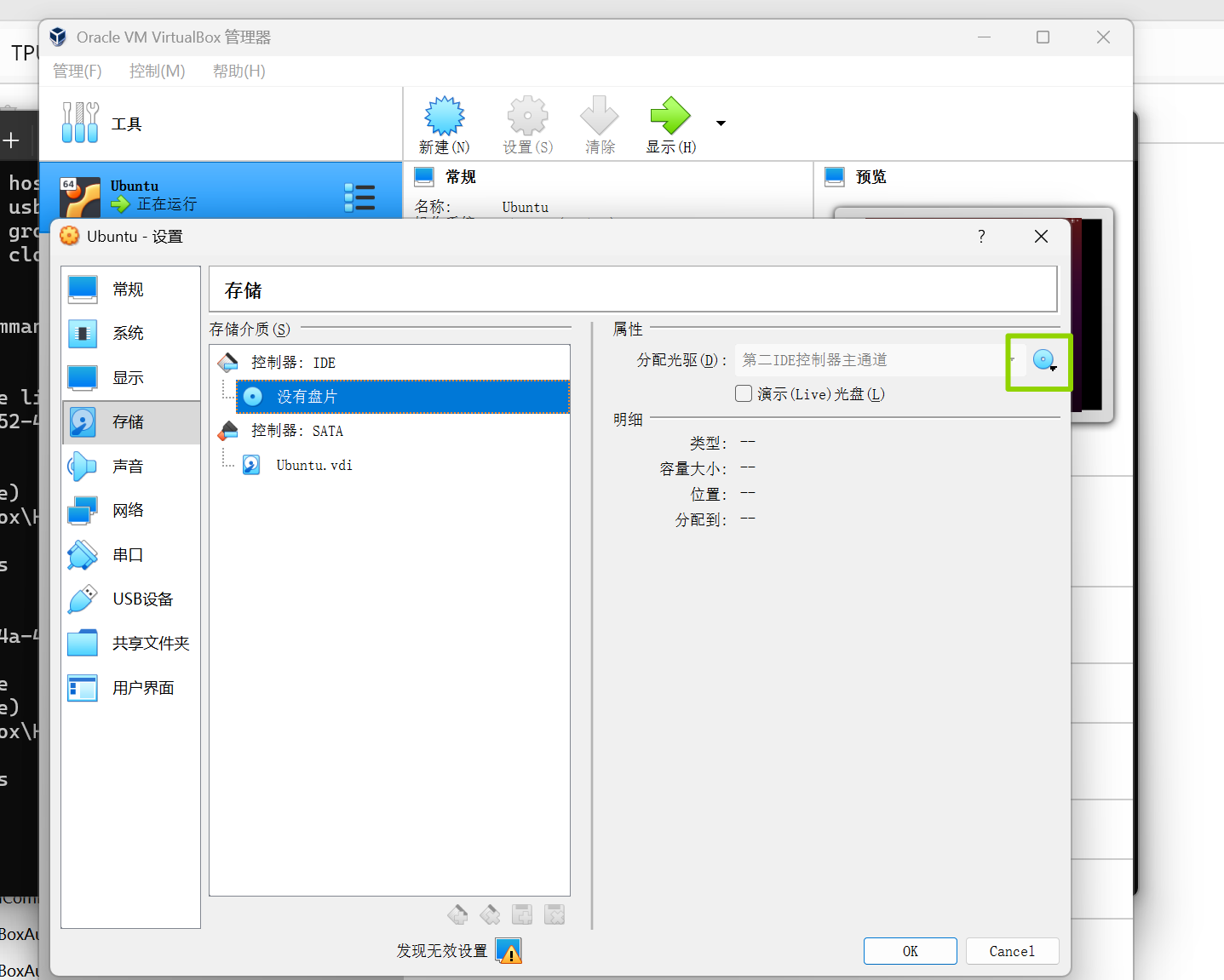Screen dimensions: 1224x980
Task: Click the help question mark in settings title
Action: click(x=981, y=236)
